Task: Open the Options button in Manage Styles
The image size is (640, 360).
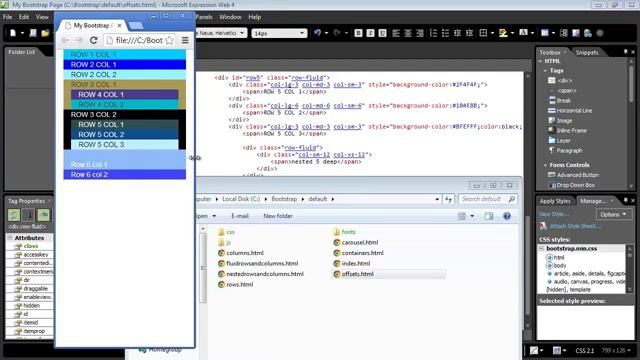Action: click(613, 214)
